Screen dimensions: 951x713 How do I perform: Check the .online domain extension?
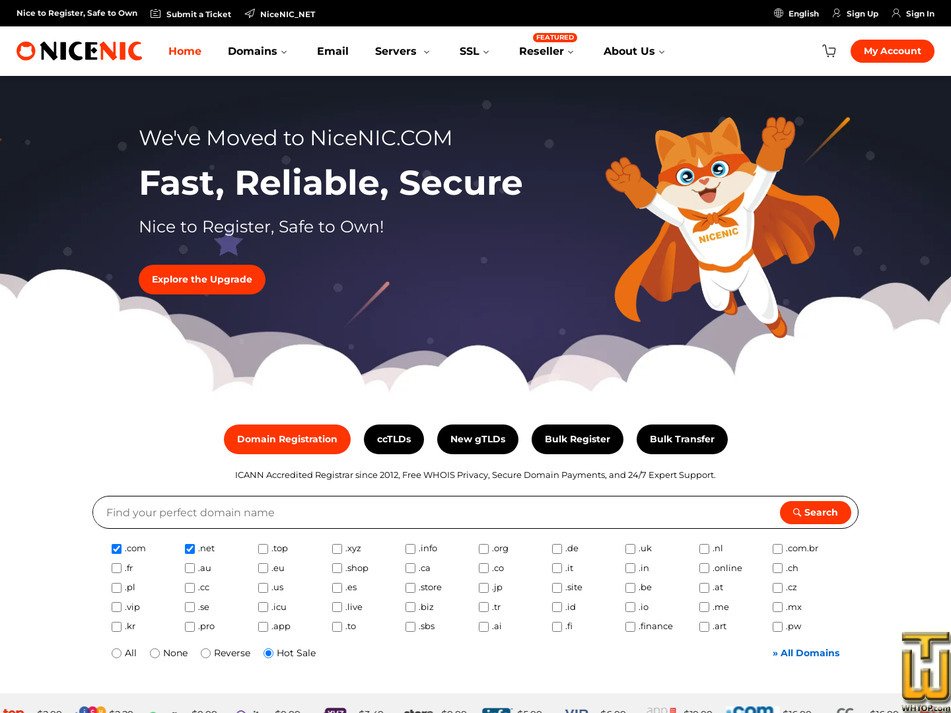click(703, 567)
